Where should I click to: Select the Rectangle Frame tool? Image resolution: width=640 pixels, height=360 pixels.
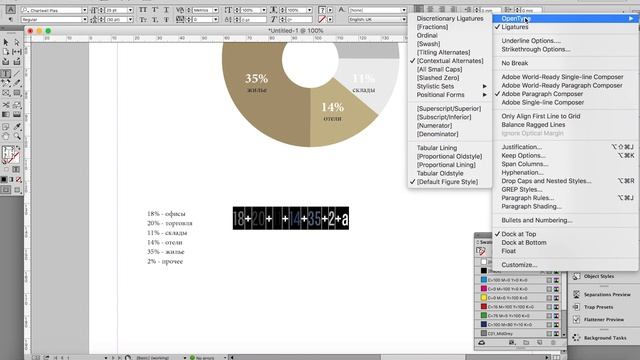click(x=6, y=93)
